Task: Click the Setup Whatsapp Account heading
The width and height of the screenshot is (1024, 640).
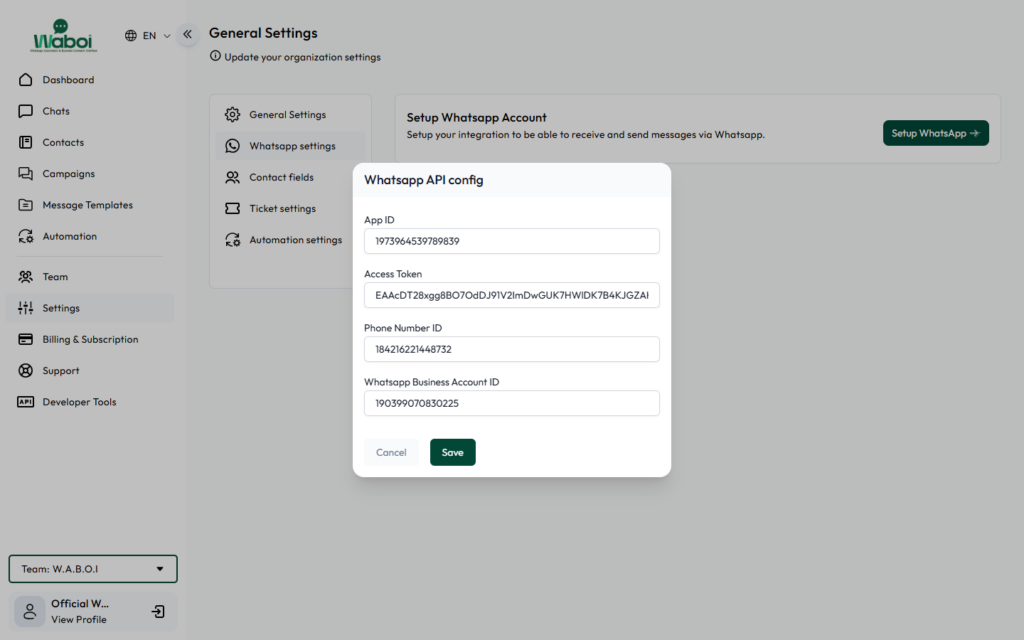Action: click(477, 118)
